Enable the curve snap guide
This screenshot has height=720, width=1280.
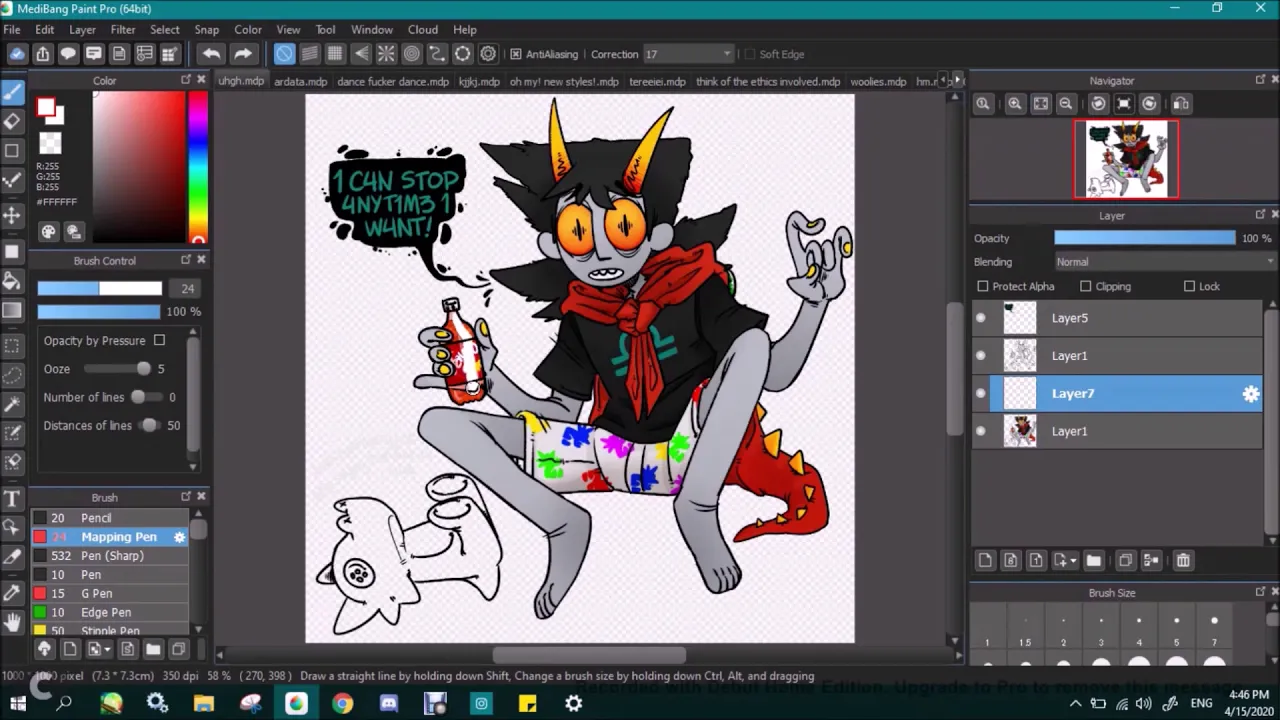click(437, 54)
